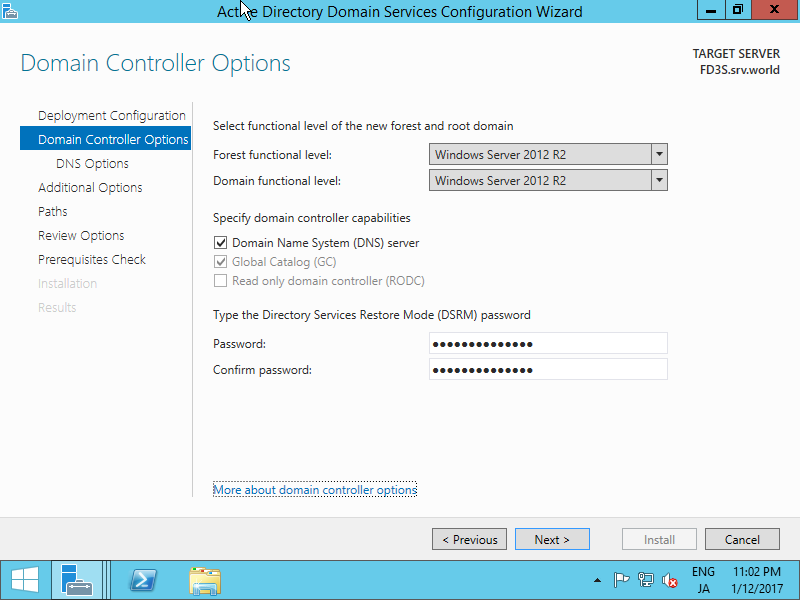Toggle the Global Catalog (GC) checkbox
Image resolution: width=800 pixels, height=600 pixels.
[x=220, y=262]
